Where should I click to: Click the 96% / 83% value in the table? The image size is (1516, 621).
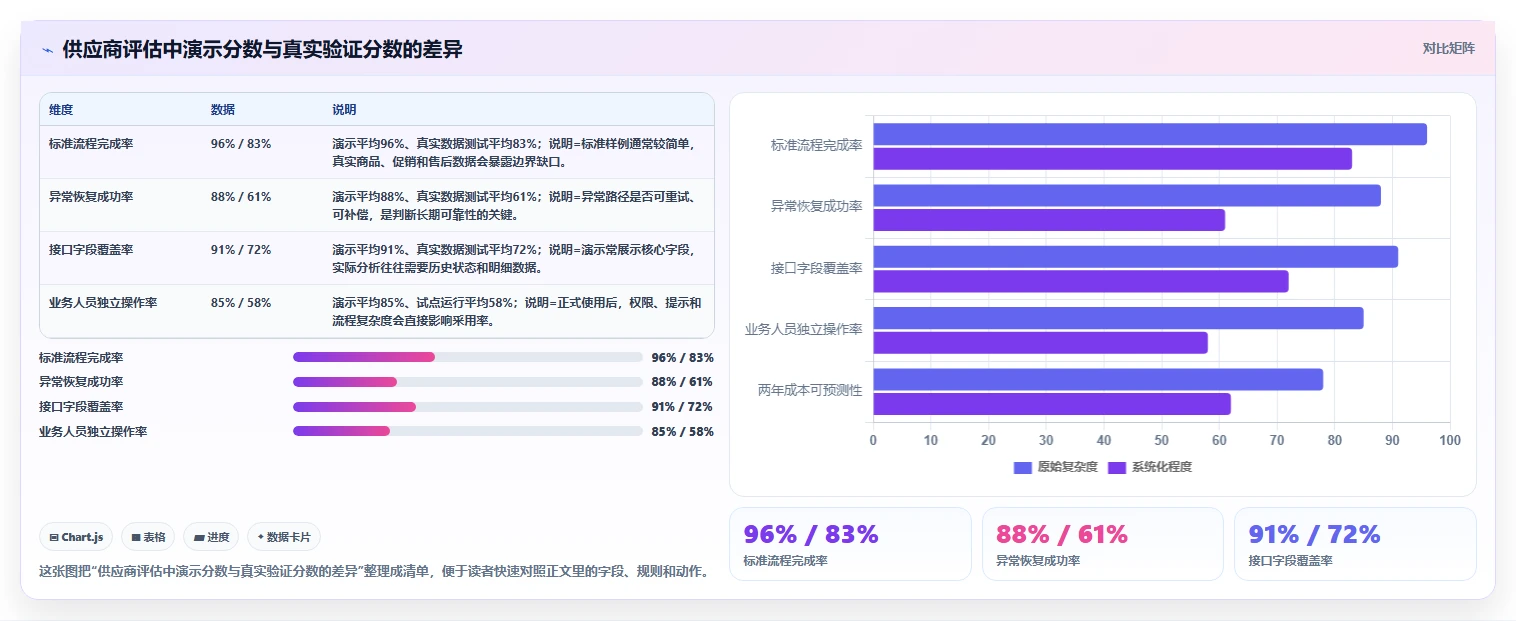click(241, 144)
